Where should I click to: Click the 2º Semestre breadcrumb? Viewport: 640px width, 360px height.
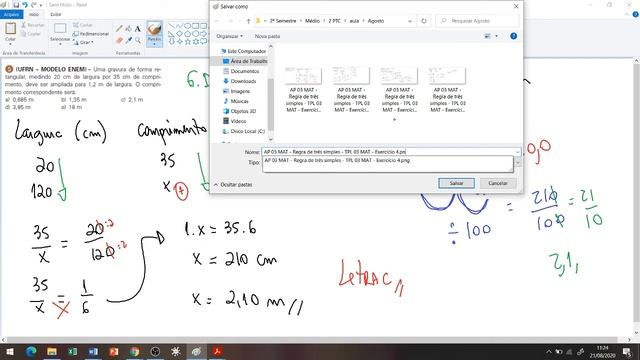point(283,21)
